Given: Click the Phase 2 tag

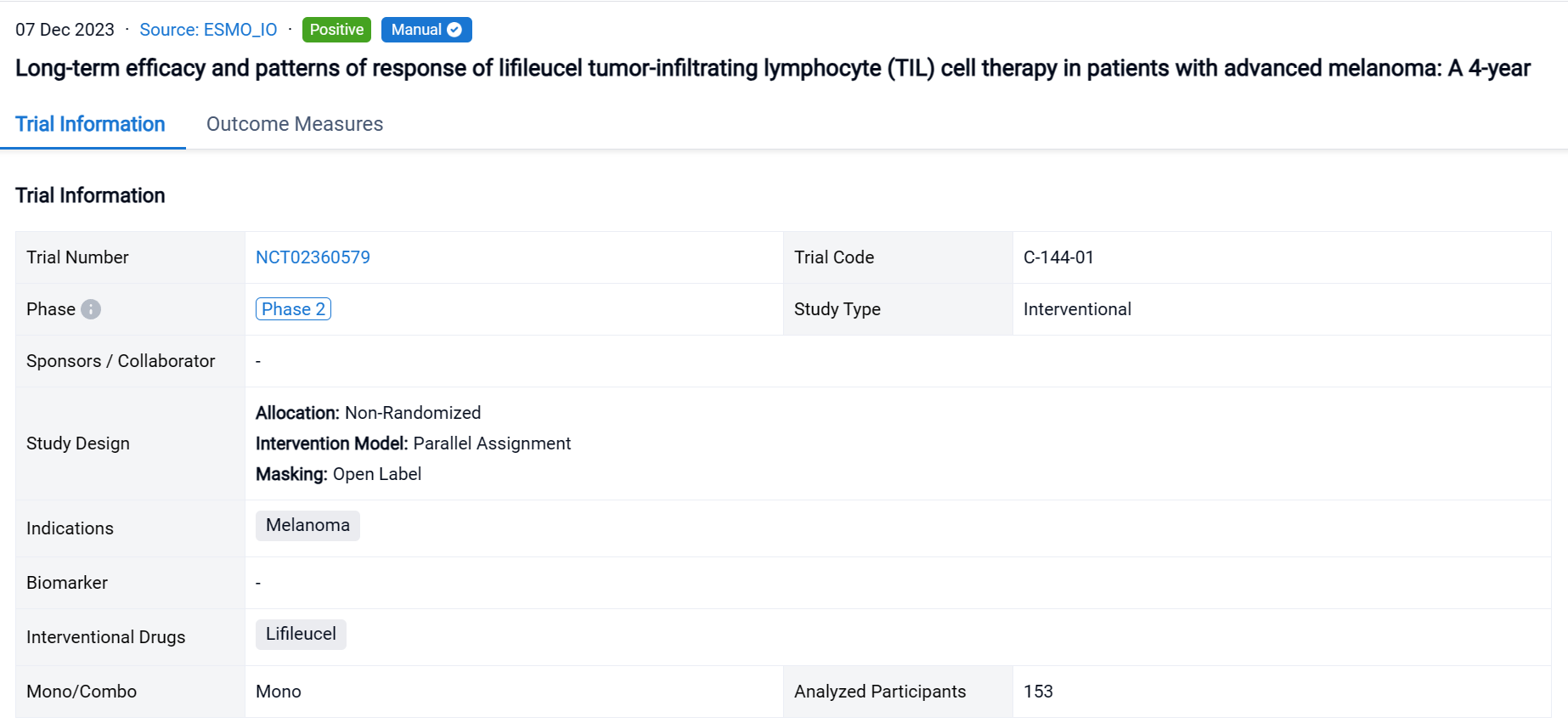Looking at the screenshot, I should point(293,309).
